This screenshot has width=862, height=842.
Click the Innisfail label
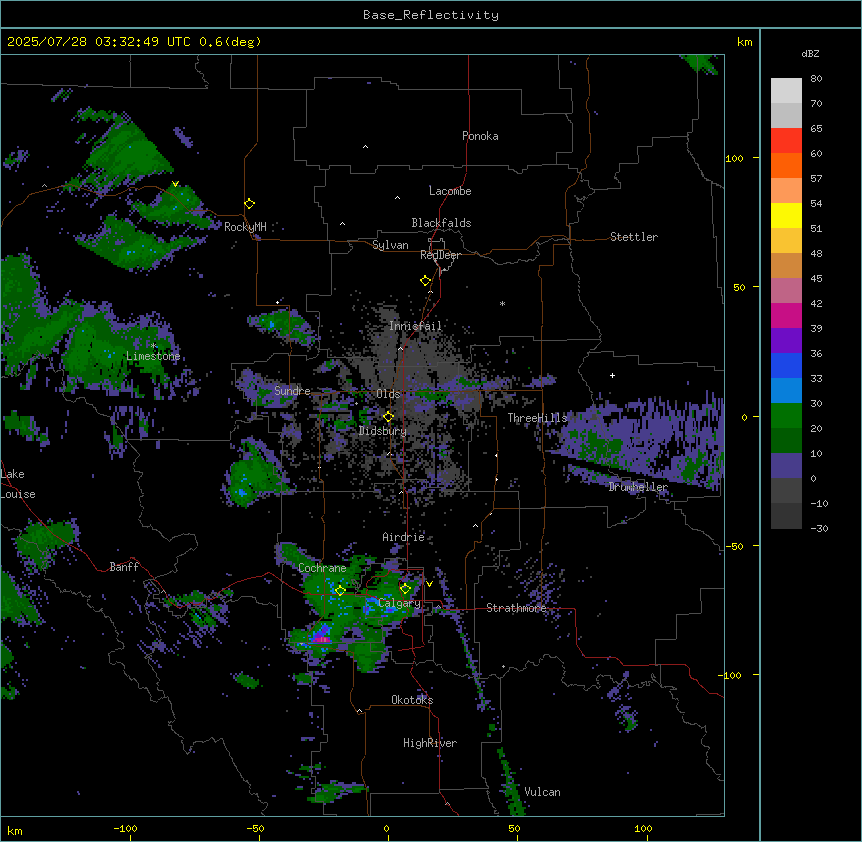pyautogui.click(x=415, y=326)
